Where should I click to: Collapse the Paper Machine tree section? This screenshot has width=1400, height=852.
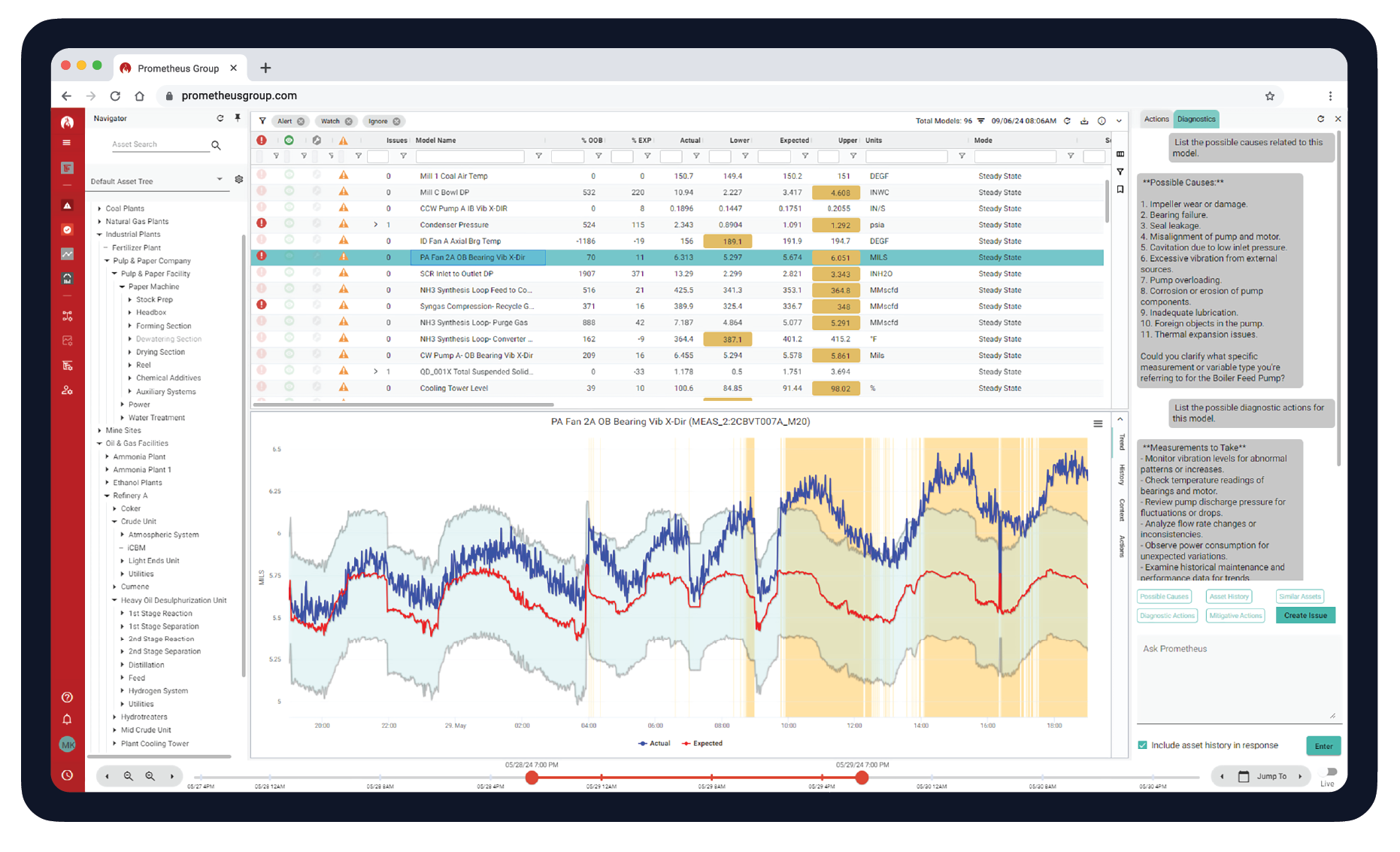point(122,287)
